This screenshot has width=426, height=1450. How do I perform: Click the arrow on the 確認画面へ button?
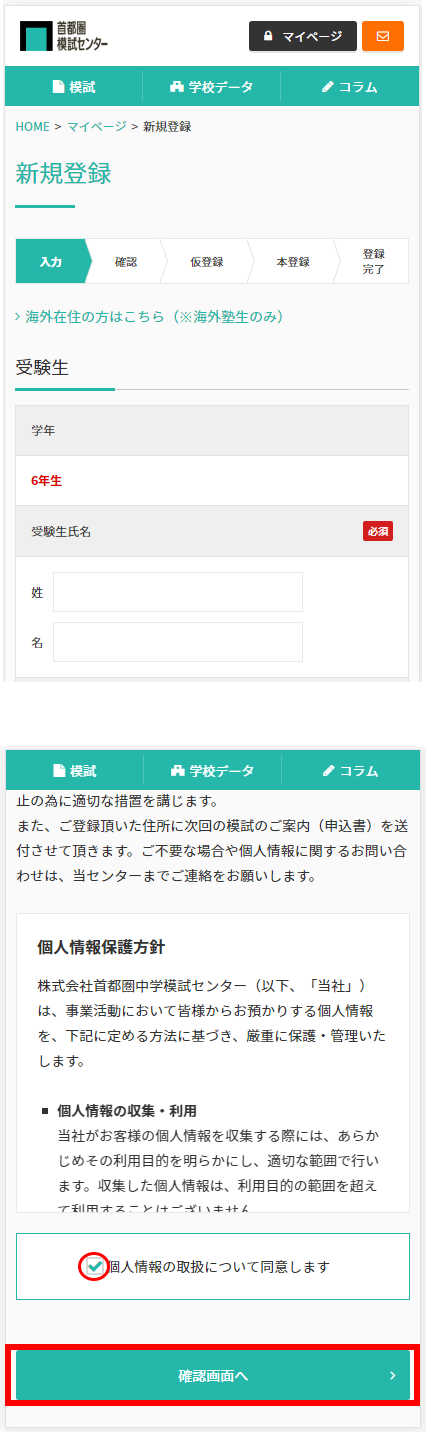(393, 1376)
